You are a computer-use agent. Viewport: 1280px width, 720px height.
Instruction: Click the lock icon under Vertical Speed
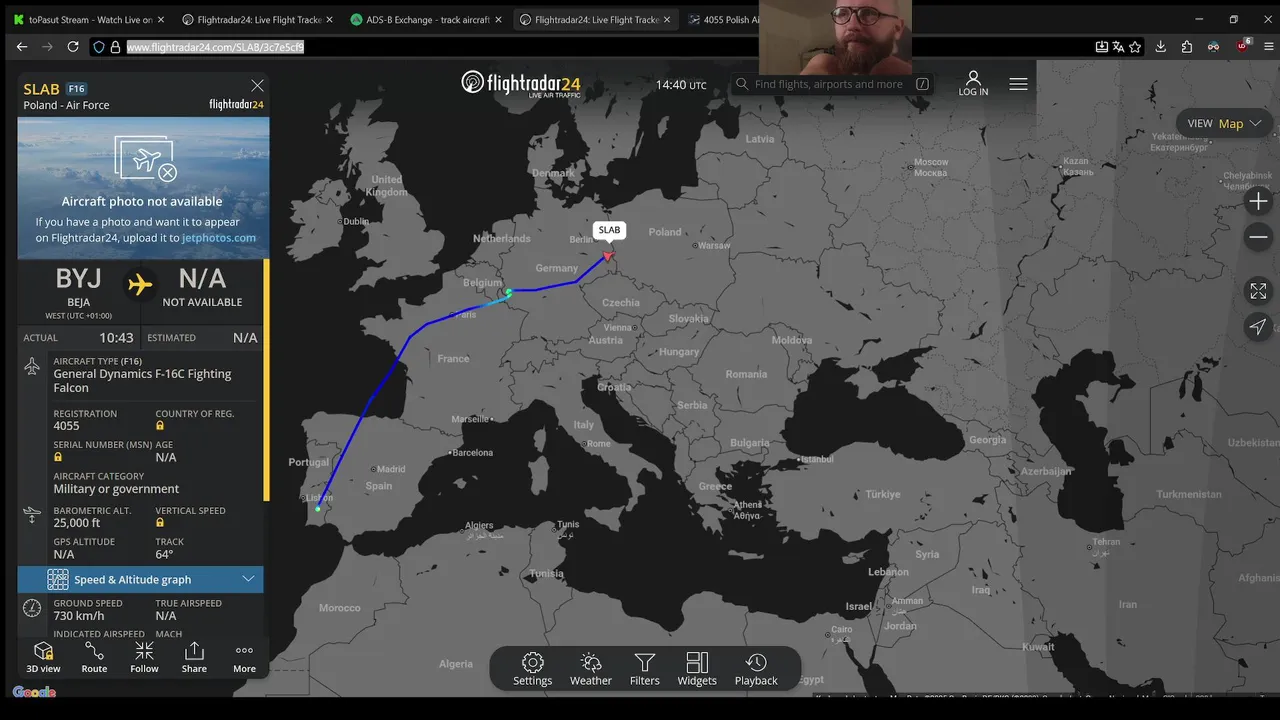pos(160,523)
